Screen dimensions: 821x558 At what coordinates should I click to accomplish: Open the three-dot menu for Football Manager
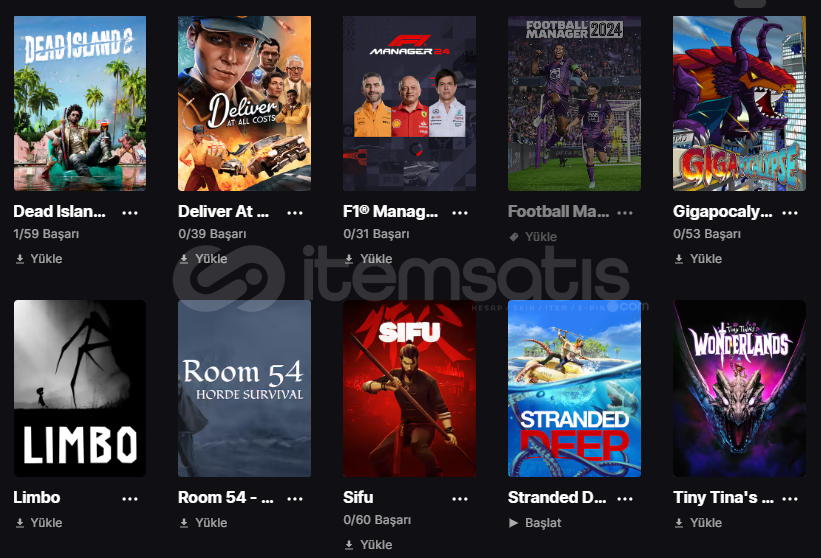(x=625, y=213)
